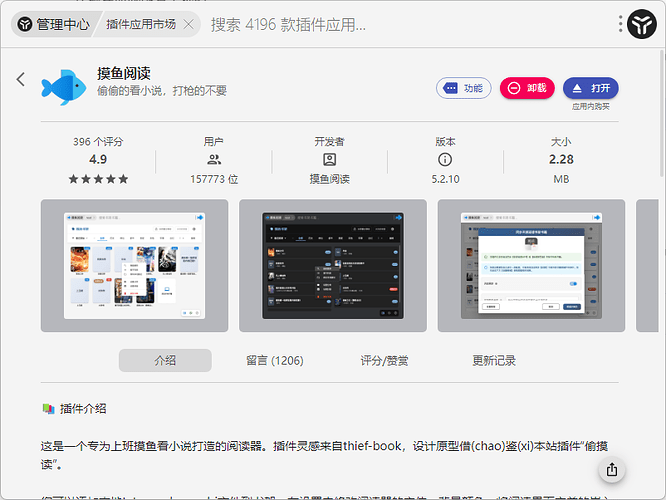Switch to the 更新记录 tab

(x=494, y=361)
